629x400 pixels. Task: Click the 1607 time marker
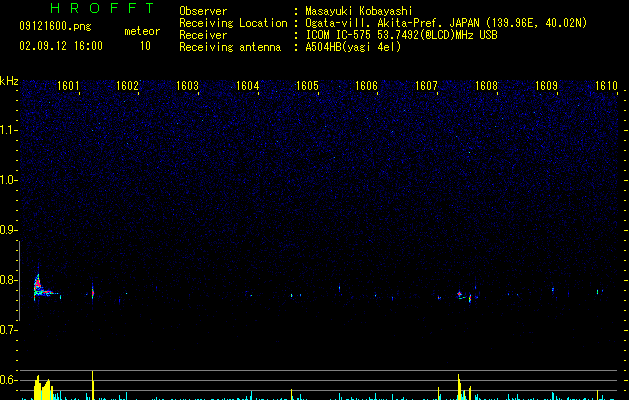pyautogui.click(x=426, y=85)
